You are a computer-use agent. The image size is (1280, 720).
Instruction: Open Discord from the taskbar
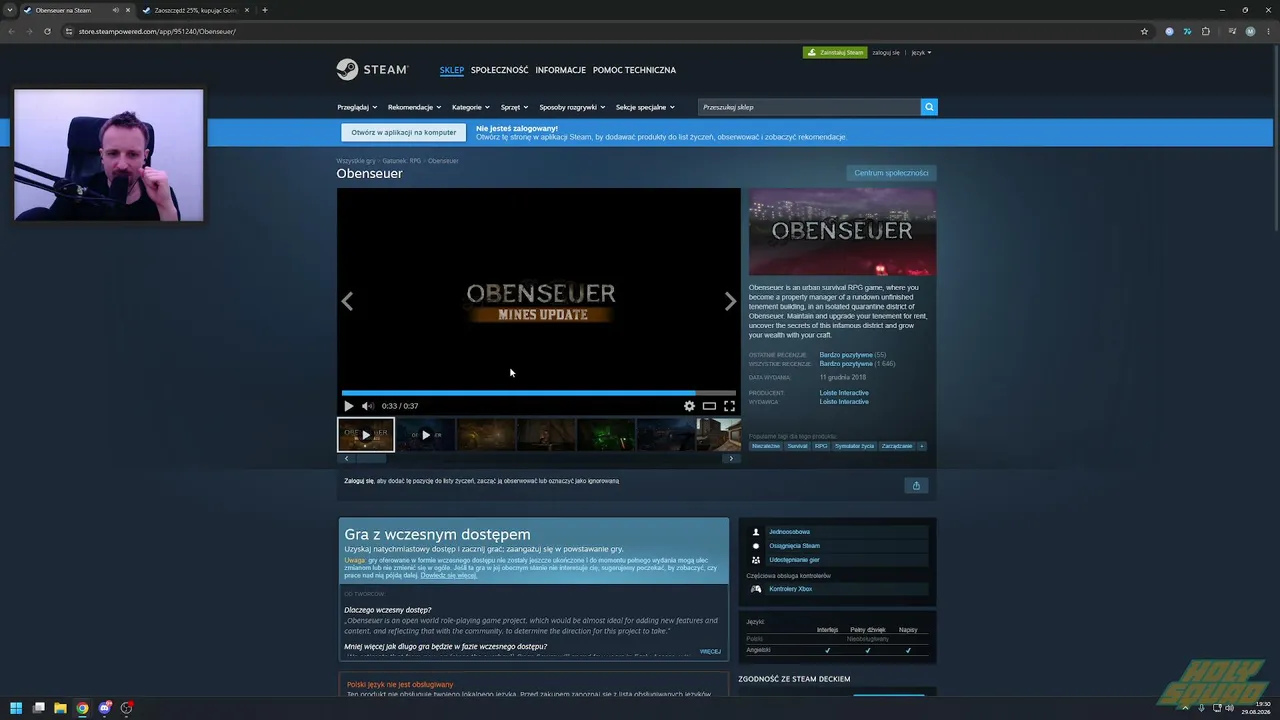[x=104, y=708]
